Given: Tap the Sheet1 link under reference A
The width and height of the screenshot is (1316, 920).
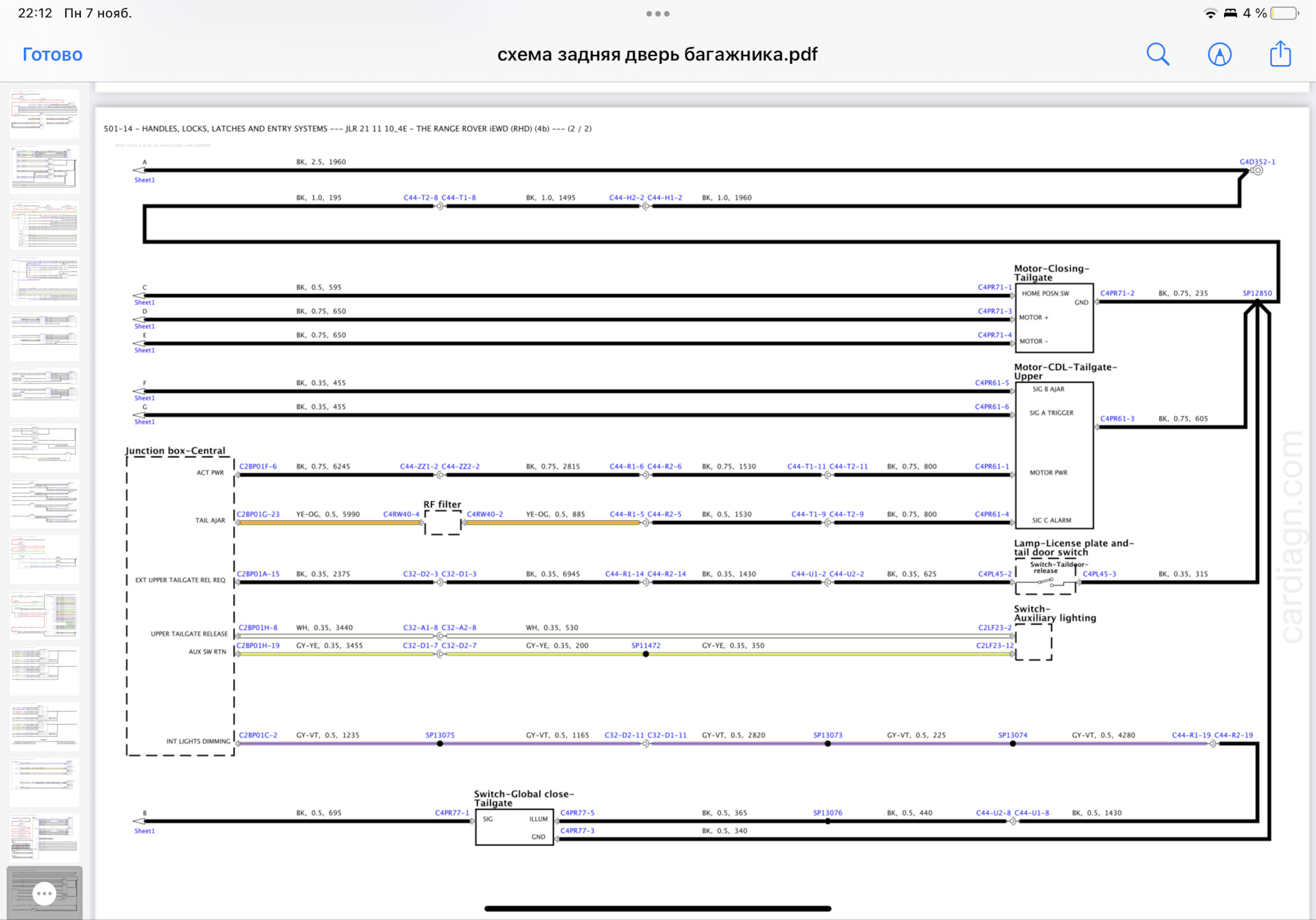Looking at the screenshot, I should click(145, 180).
